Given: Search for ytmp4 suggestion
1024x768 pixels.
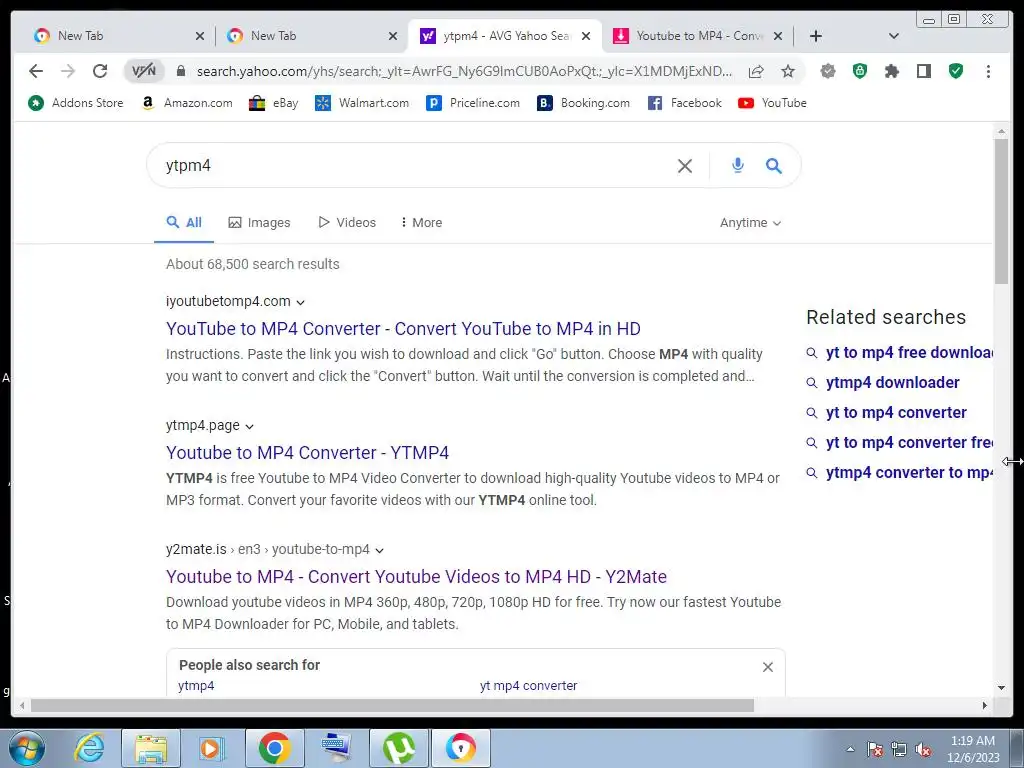Looking at the screenshot, I should click(x=196, y=686).
